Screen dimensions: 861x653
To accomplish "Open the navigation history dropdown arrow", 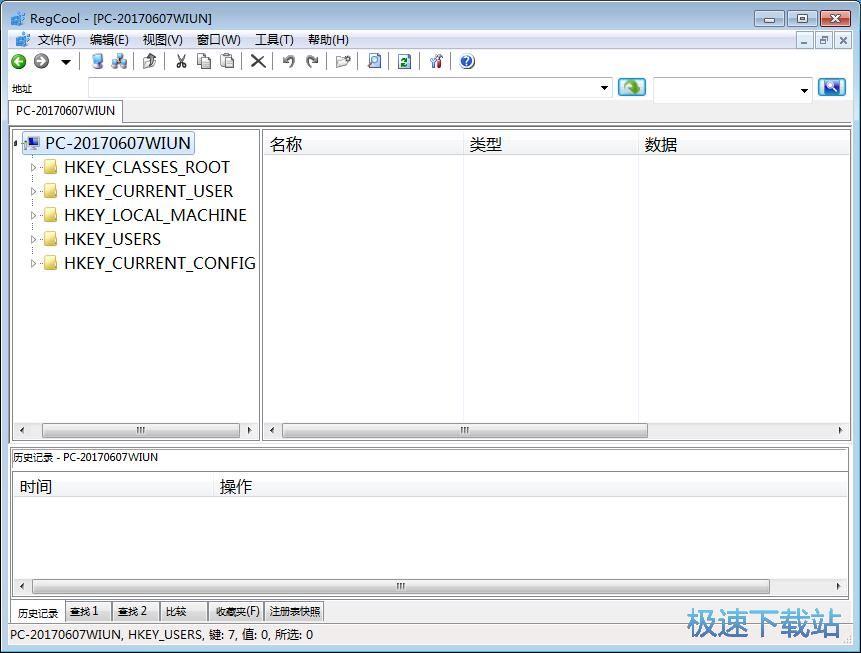I will 66,62.
